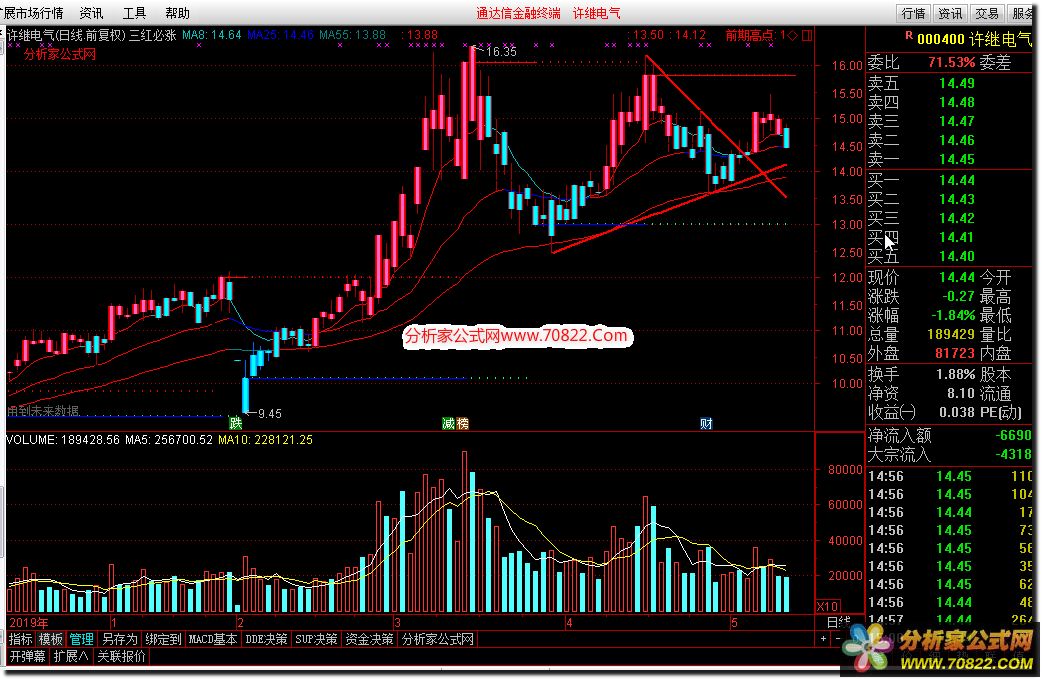1042x679 pixels.
Task: Click the 三红必涨 indicator name
Action: point(153,35)
